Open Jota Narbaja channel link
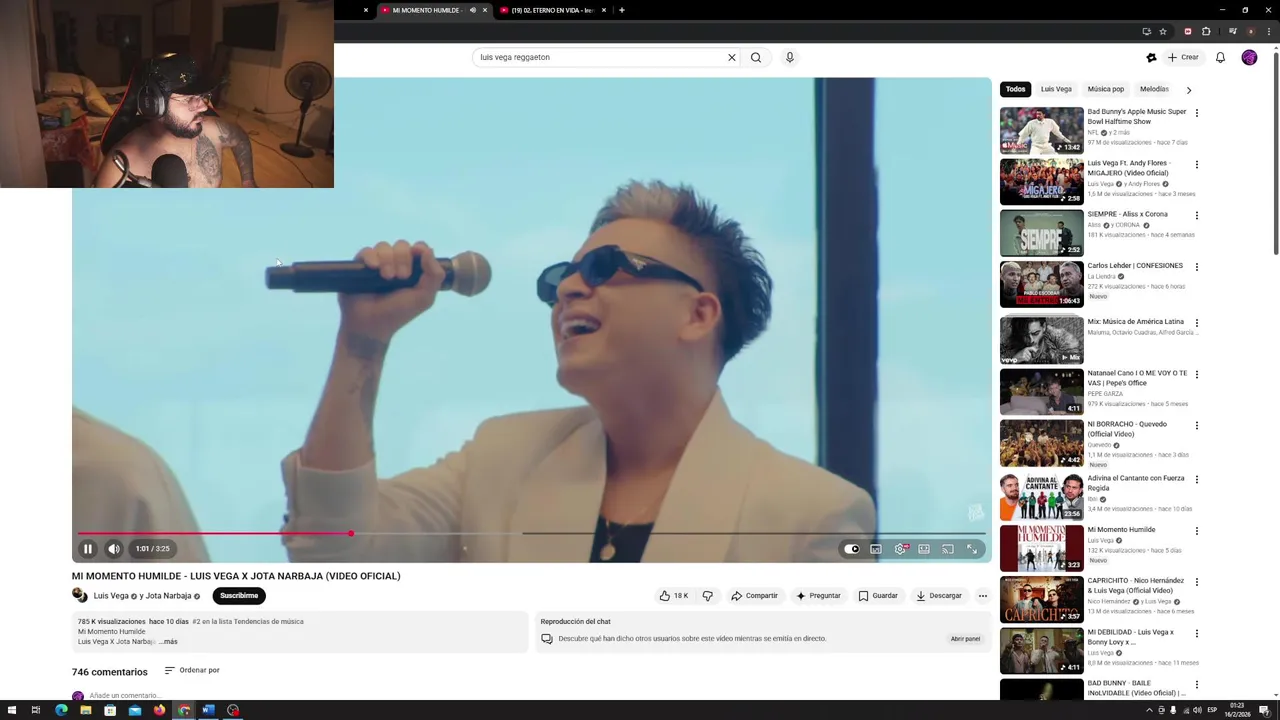Image resolution: width=1280 pixels, height=720 pixels. 168,596
